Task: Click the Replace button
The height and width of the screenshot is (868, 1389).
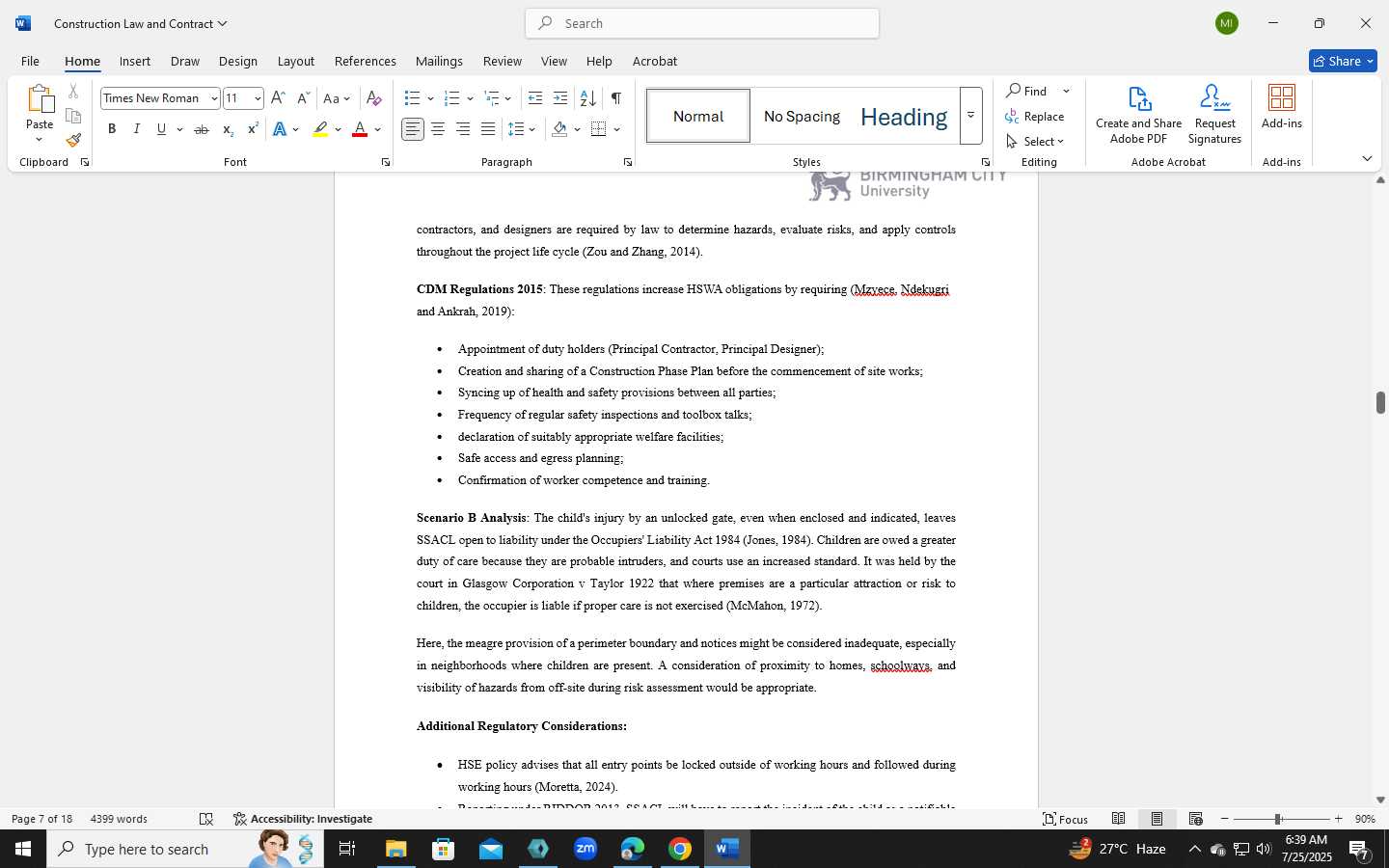Action: [x=1035, y=117]
